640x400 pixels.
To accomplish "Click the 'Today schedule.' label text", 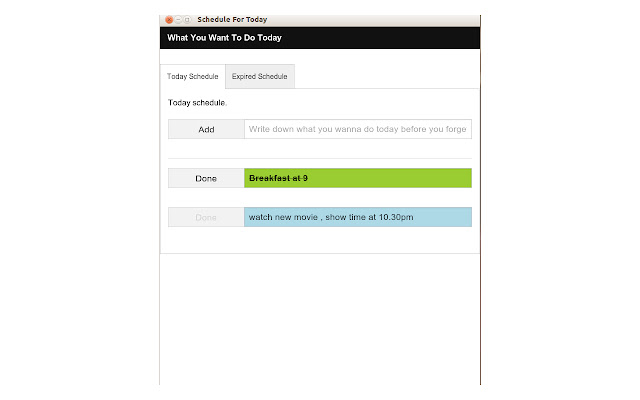I will [197, 102].
